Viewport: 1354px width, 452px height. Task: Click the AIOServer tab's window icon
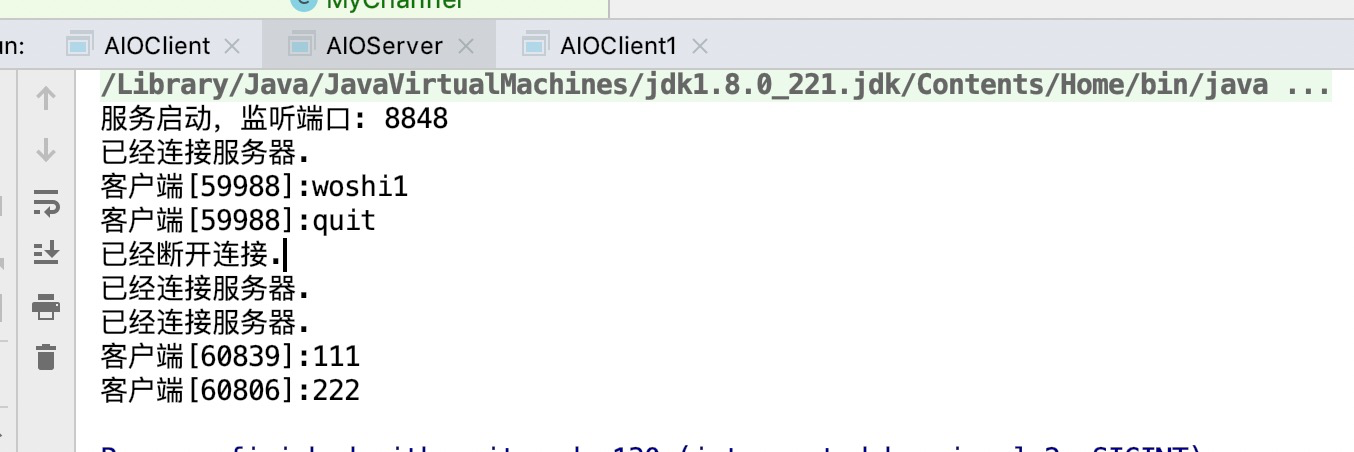tap(300, 45)
